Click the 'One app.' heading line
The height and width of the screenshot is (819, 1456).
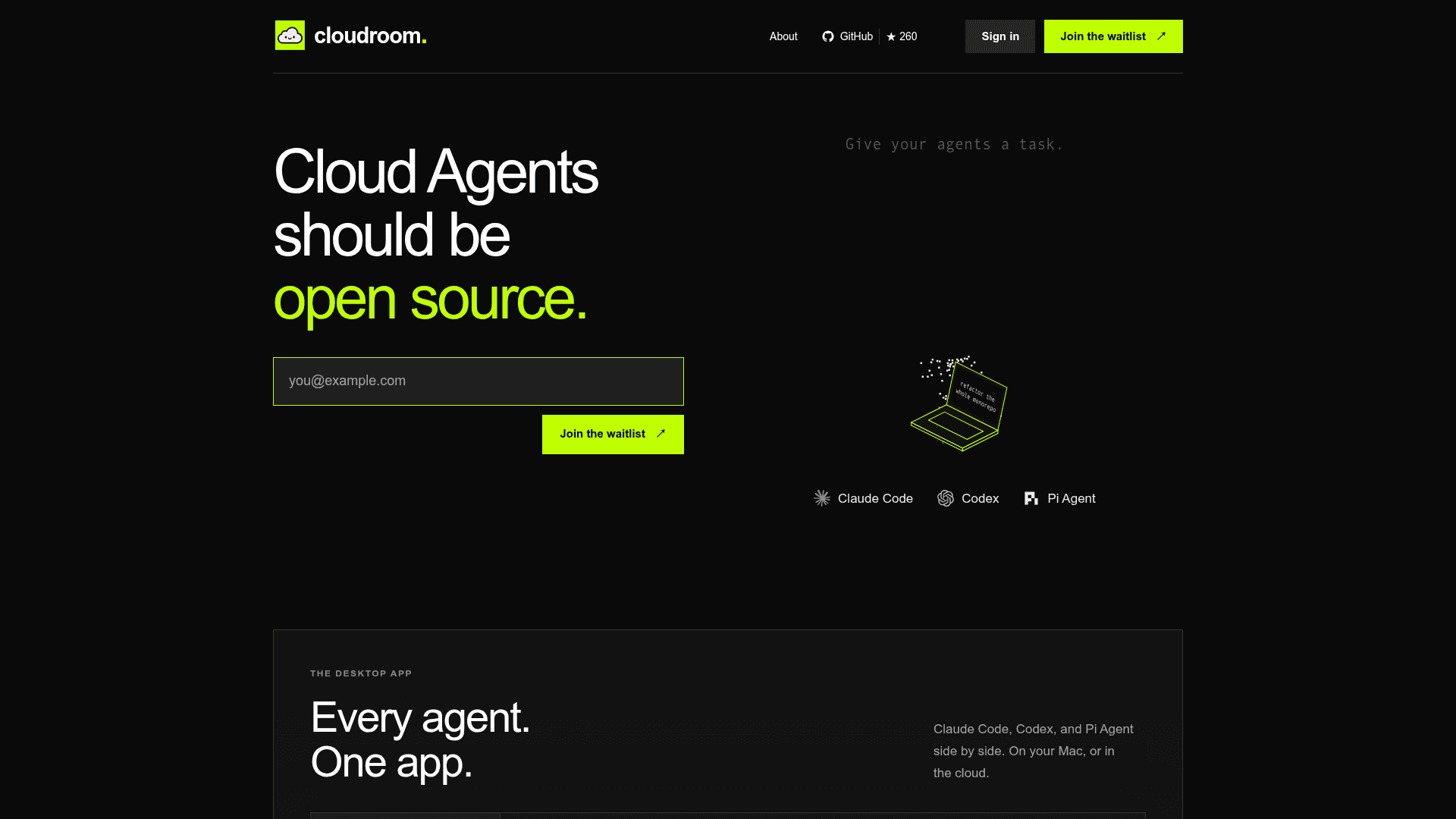391,762
